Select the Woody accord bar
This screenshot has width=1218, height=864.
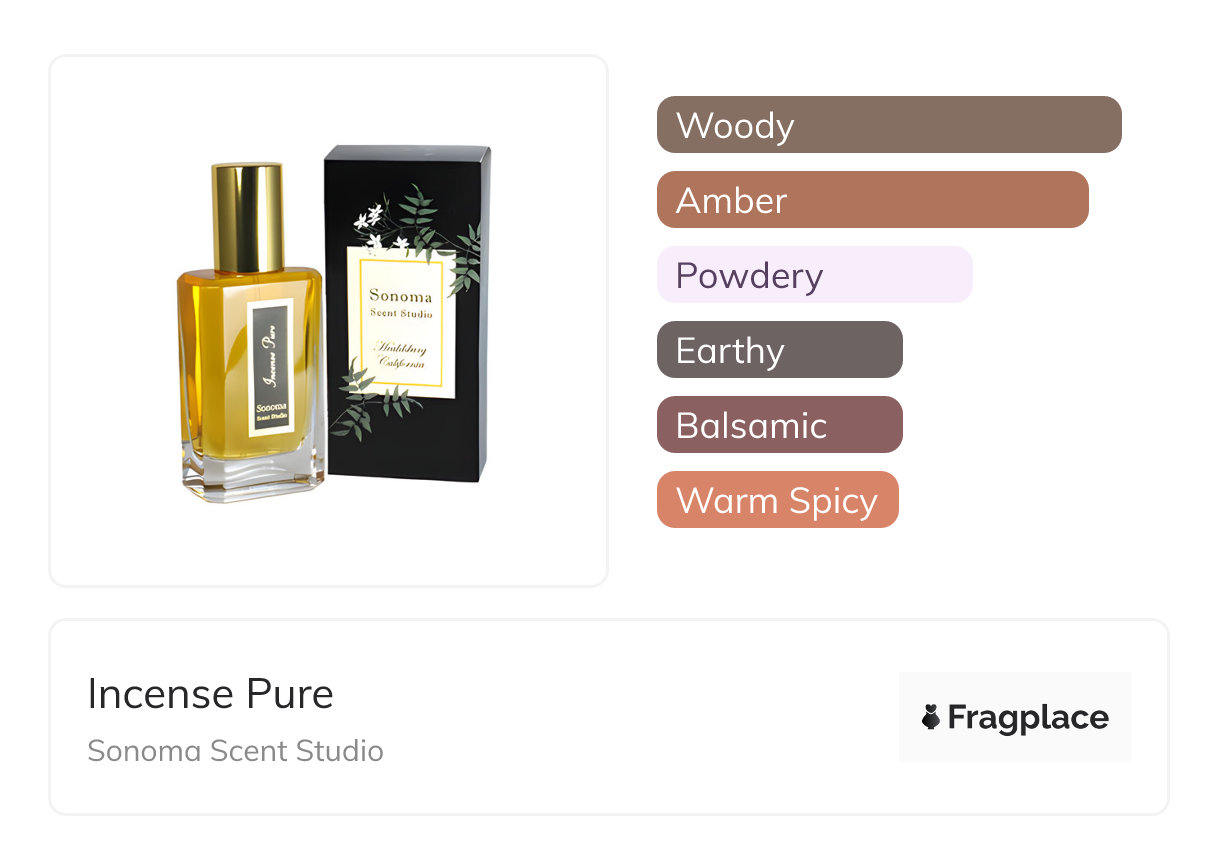tap(889, 125)
